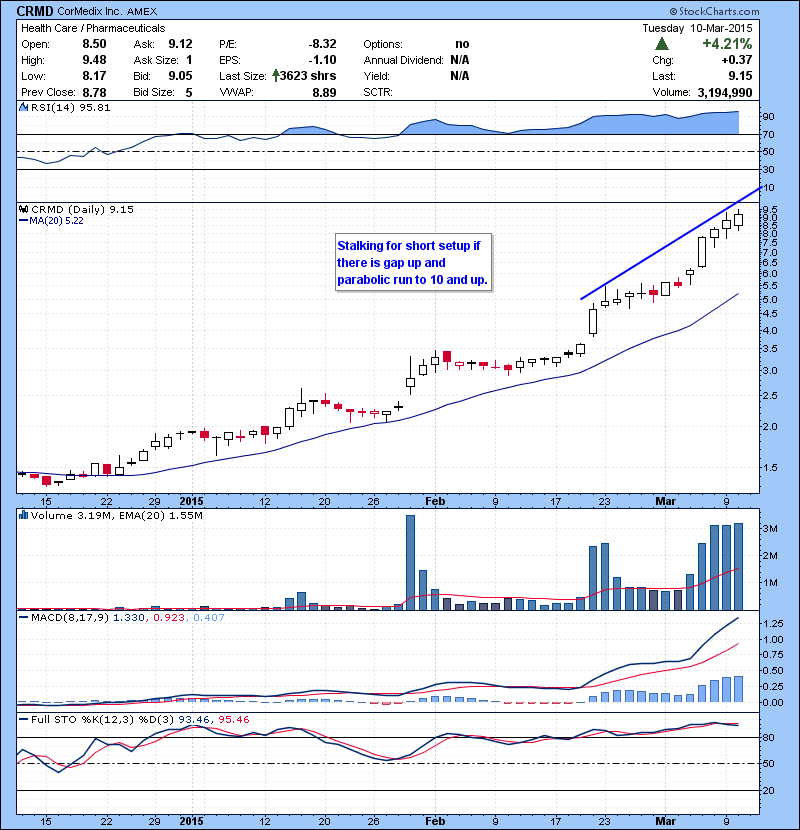Click the 'SCTR:' label
Viewport: 800px width, 830px height.
(x=378, y=93)
